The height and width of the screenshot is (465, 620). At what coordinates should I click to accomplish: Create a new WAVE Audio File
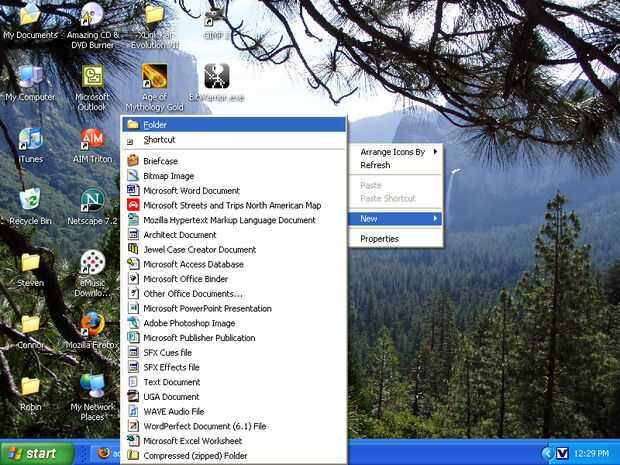234,411
